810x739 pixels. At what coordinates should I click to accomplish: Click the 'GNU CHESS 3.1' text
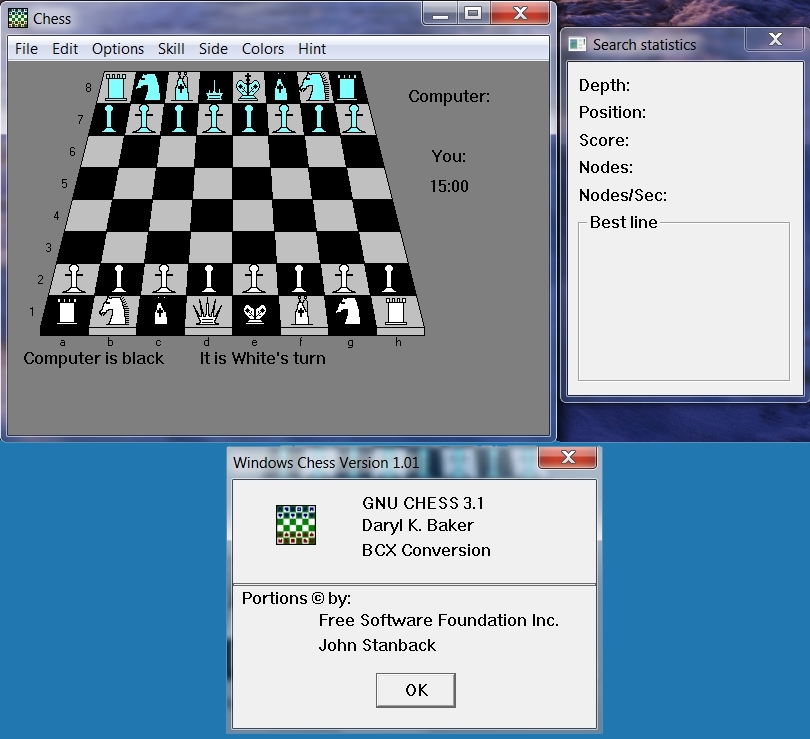click(x=423, y=503)
